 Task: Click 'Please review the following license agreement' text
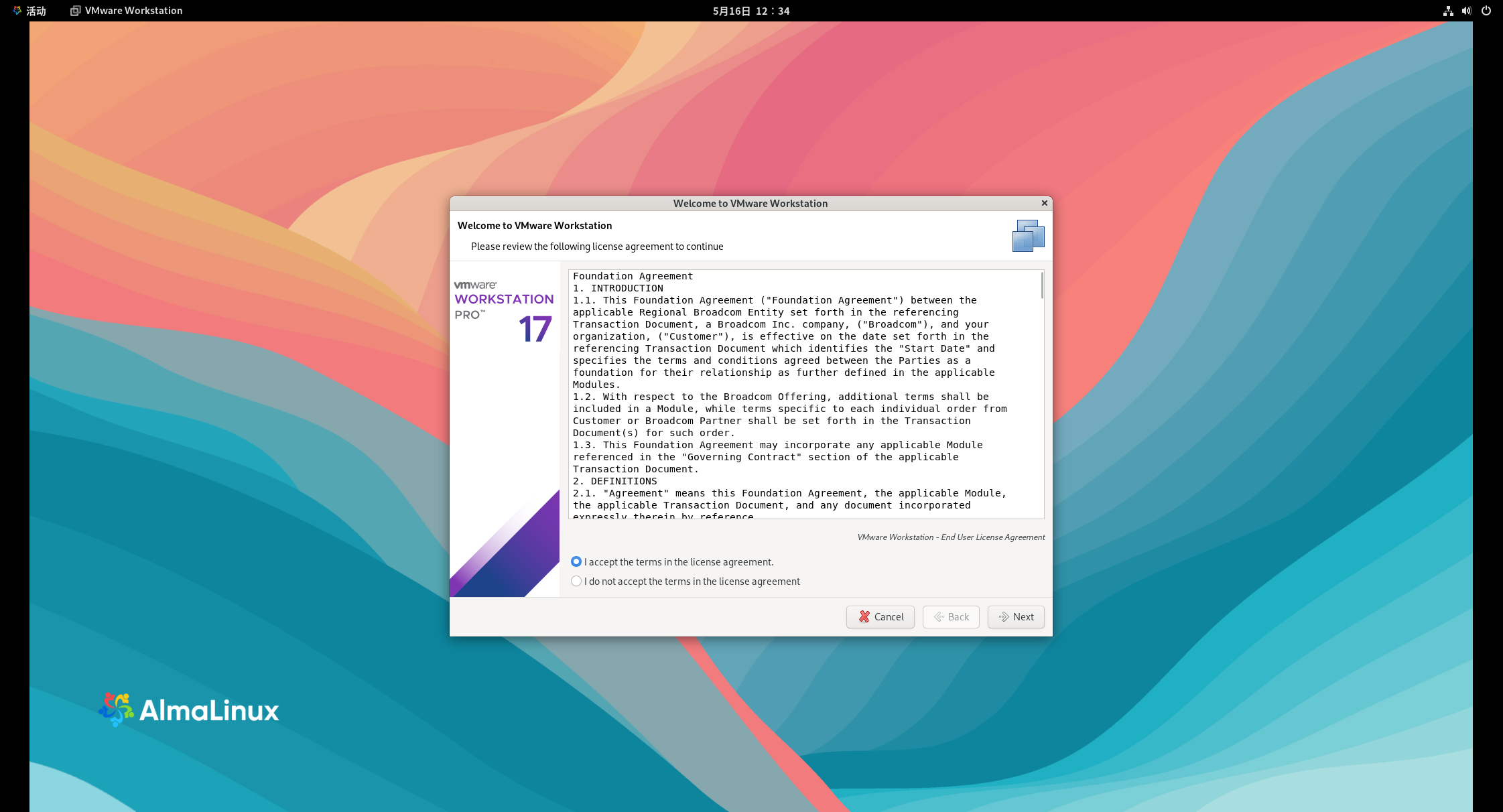pyautogui.click(x=597, y=247)
